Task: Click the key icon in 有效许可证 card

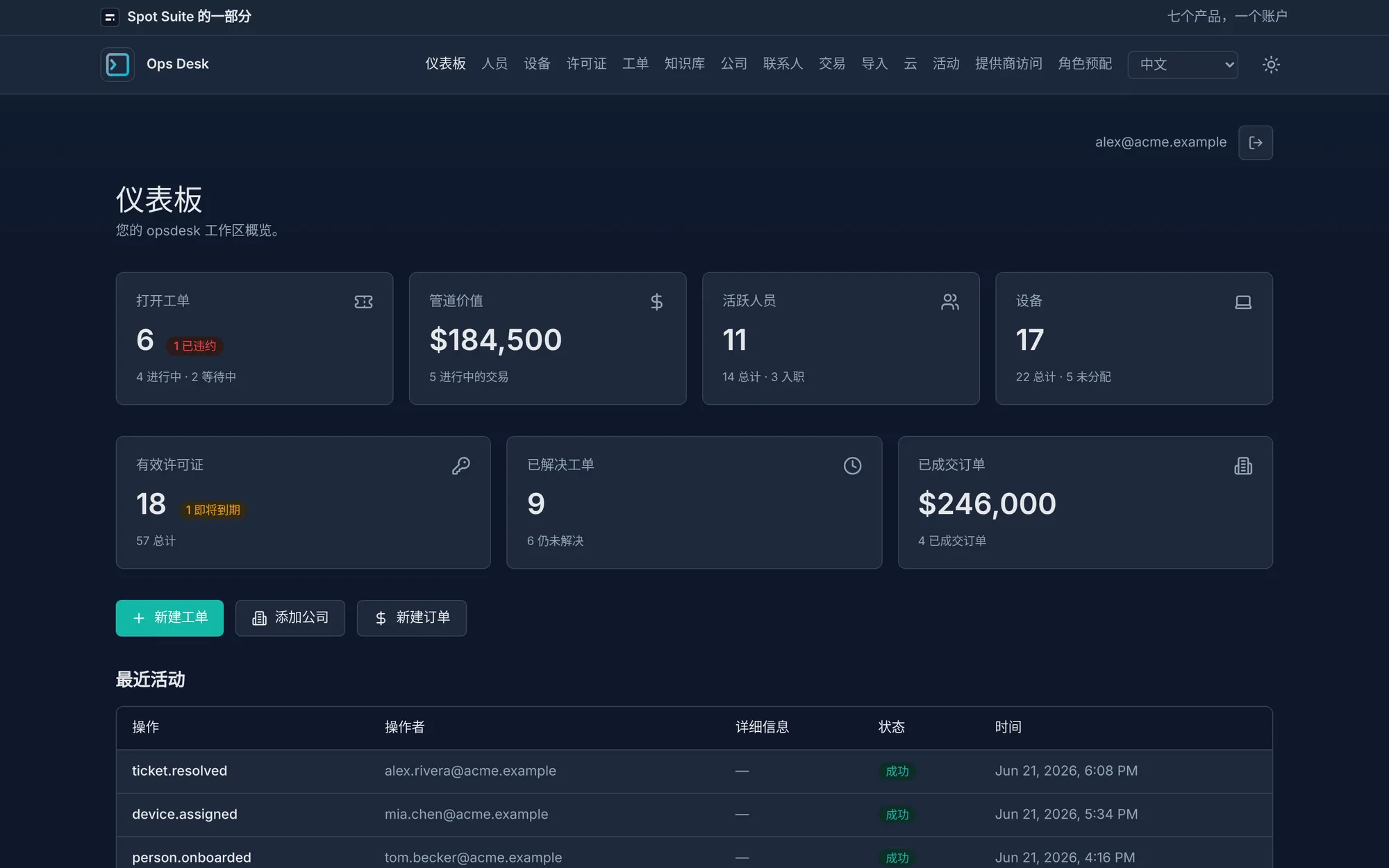Action: click(x=461, y=466)
